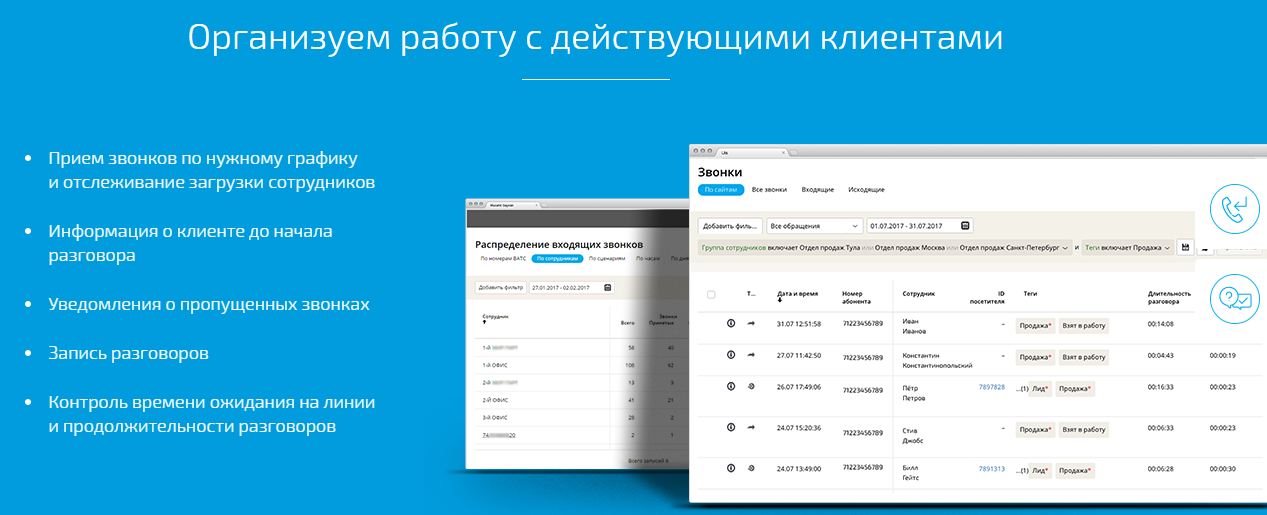
Task: Click Взят в работу tag for Стив Джобс
Action: pos(1084,429)
